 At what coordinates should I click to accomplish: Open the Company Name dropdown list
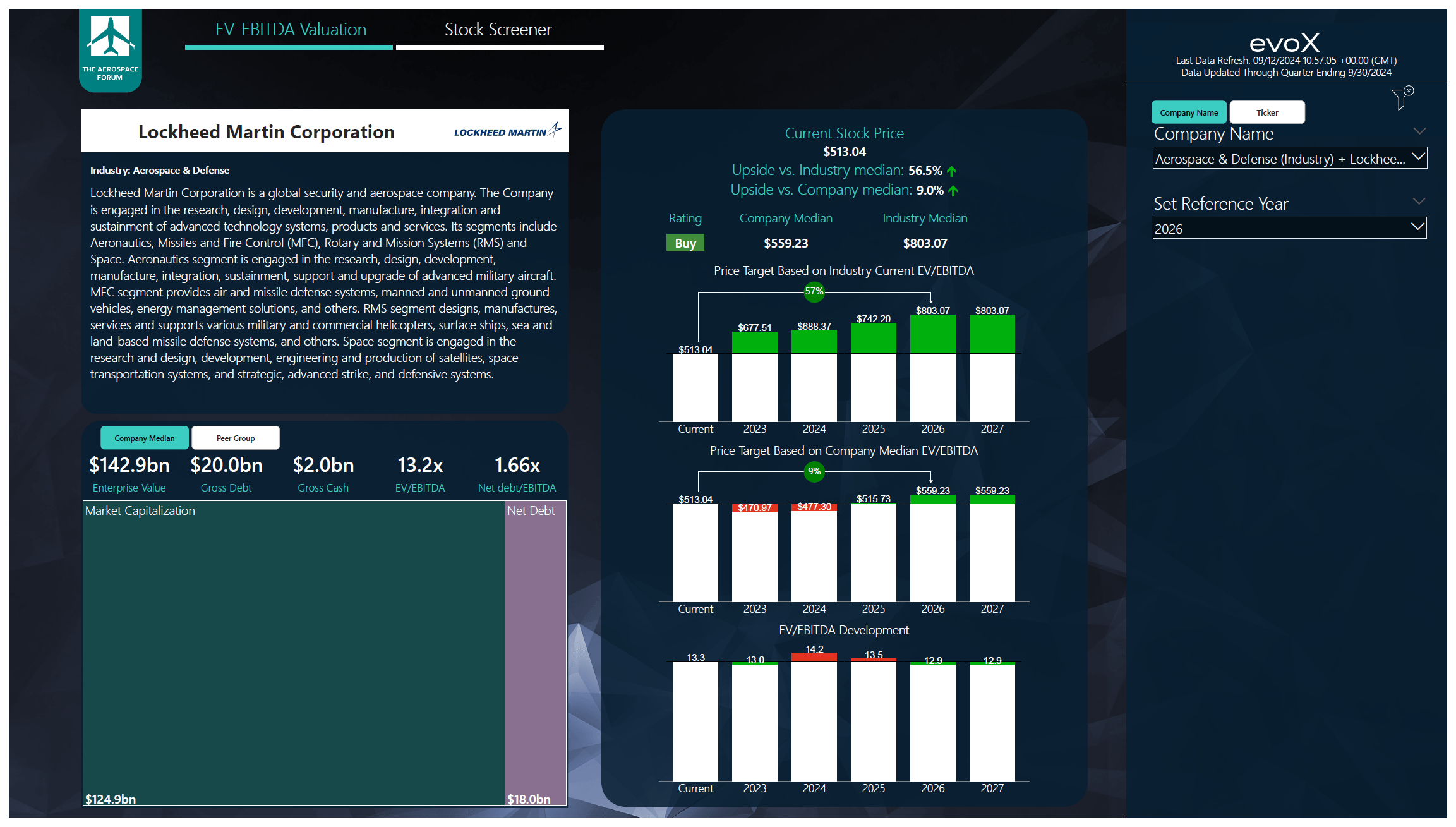pyautogui.click(x=1289, y=158)
